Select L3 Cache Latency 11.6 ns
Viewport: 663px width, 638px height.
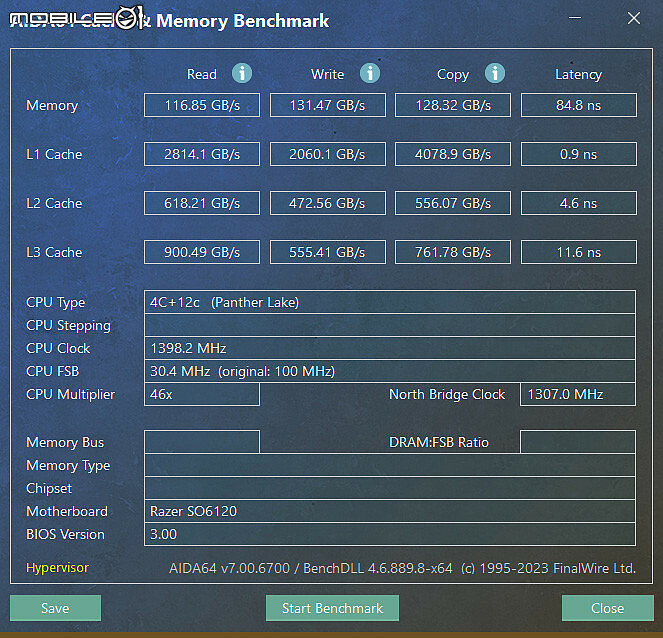click(x=579, y=252)
